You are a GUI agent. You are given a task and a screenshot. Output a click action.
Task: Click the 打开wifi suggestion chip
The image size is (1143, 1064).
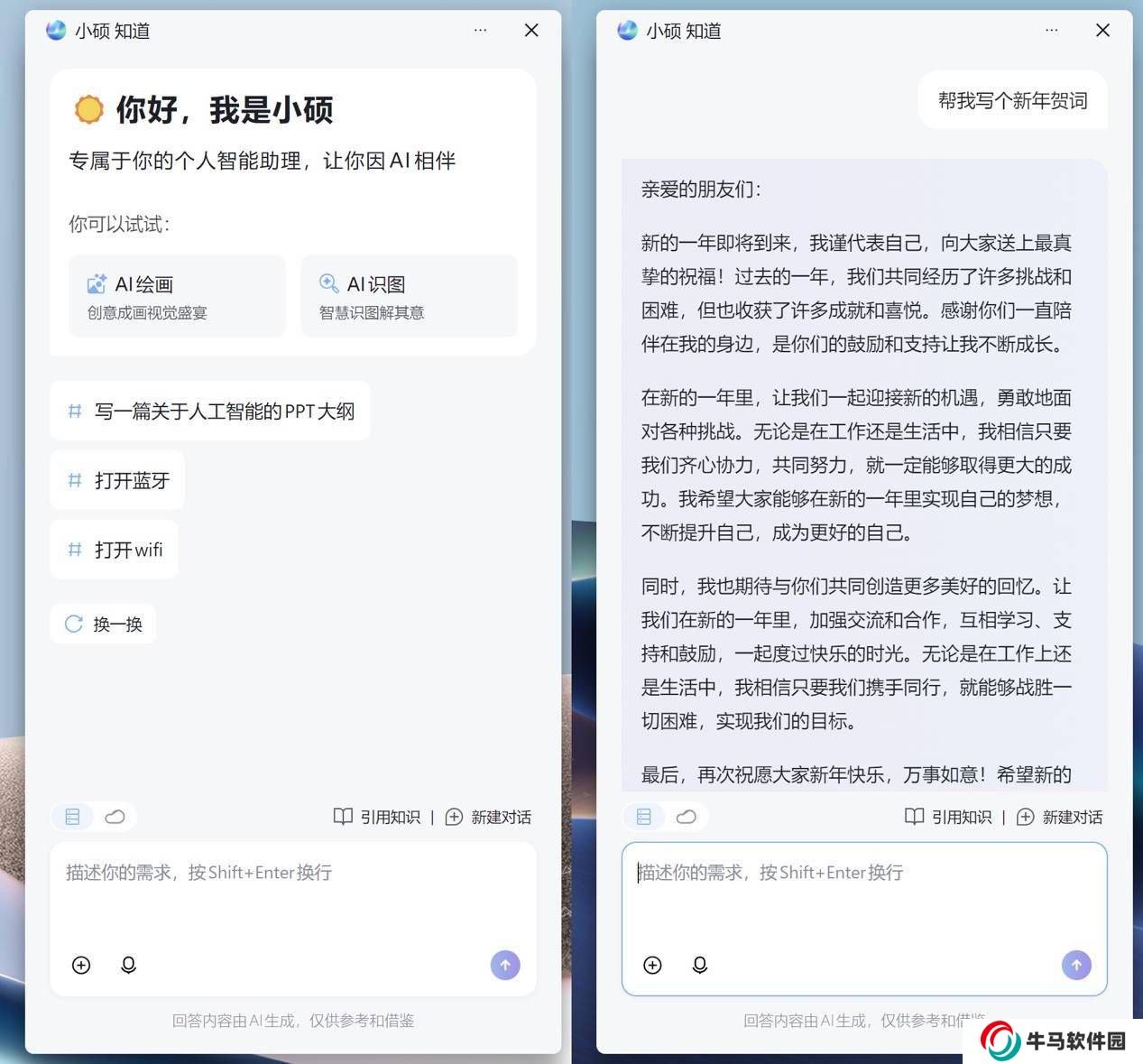coord(114,550)
